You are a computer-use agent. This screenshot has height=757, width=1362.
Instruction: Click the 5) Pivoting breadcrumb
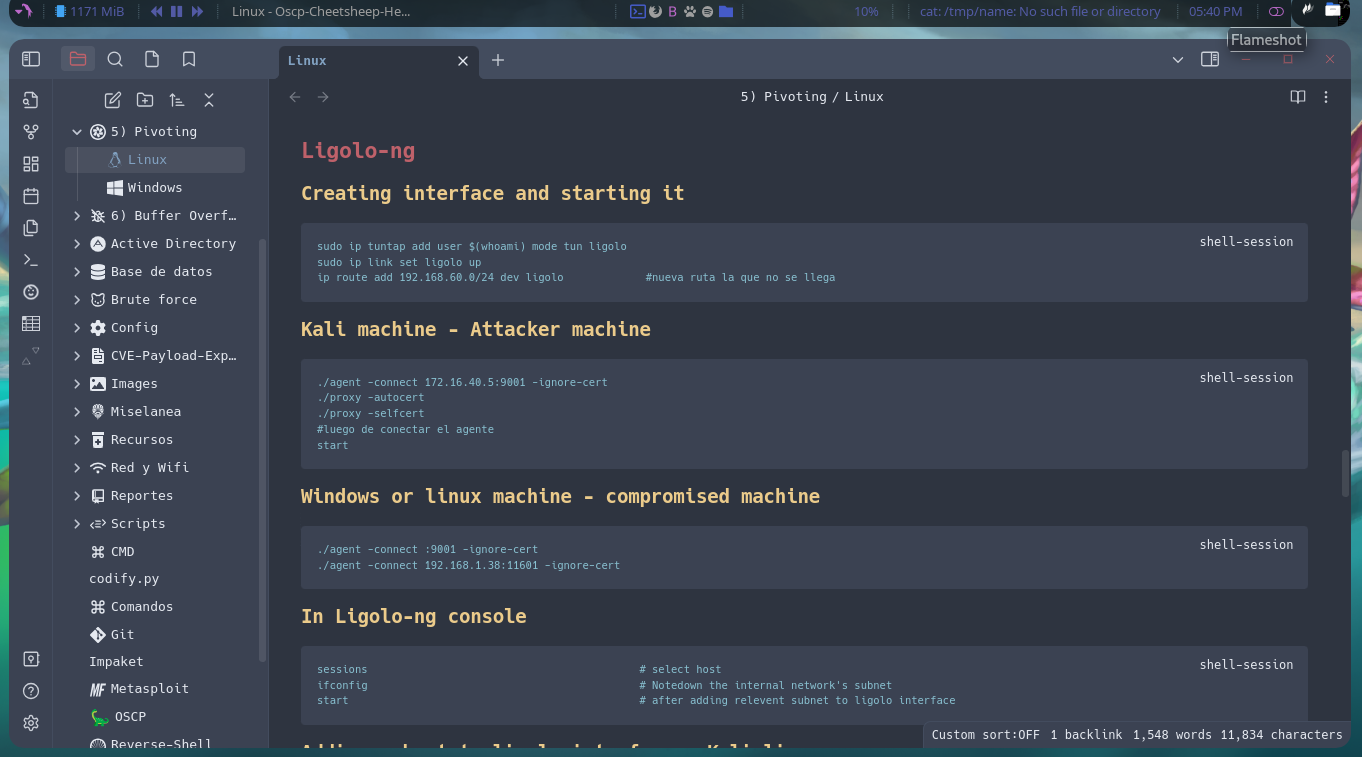(x=783, y=97)
